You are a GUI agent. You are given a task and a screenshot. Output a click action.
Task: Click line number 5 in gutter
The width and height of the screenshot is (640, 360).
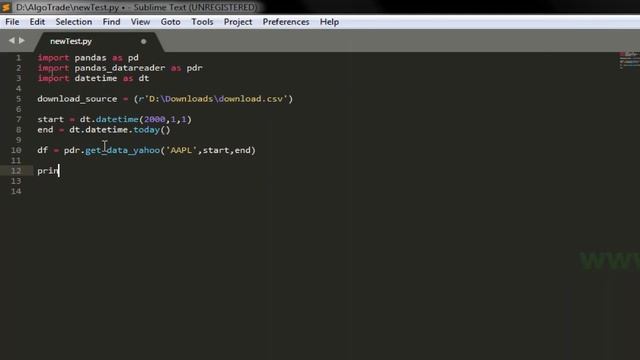18,99
